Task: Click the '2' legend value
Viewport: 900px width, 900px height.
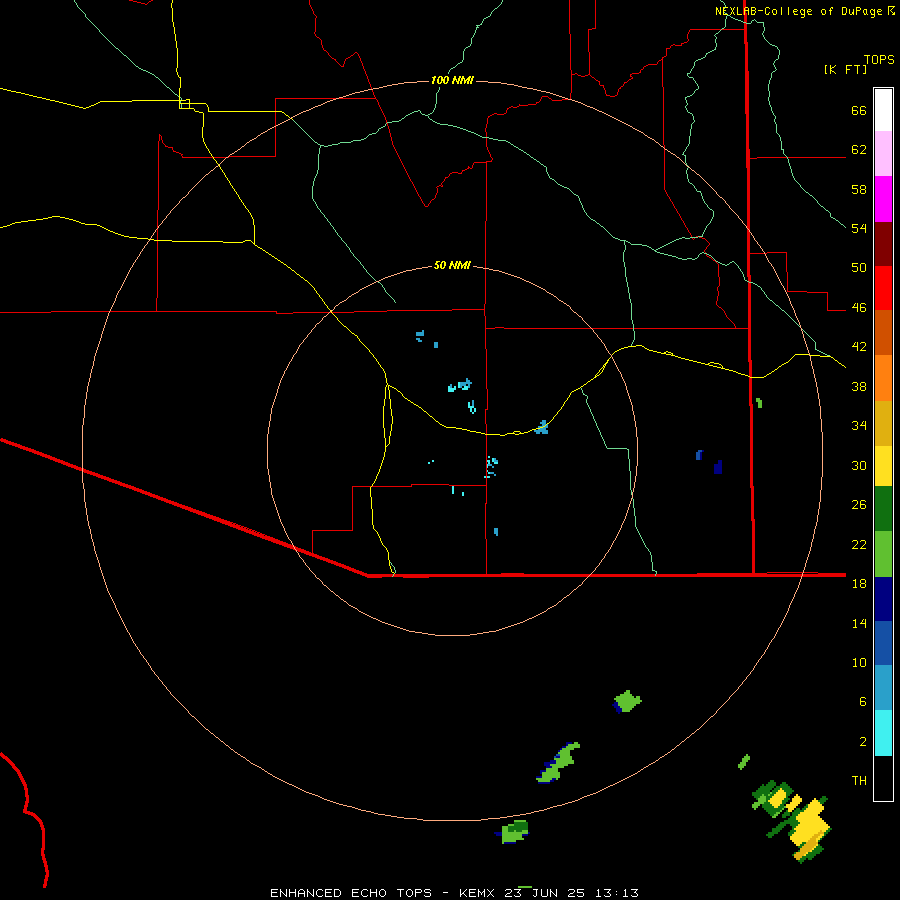Action: (863, 742)
